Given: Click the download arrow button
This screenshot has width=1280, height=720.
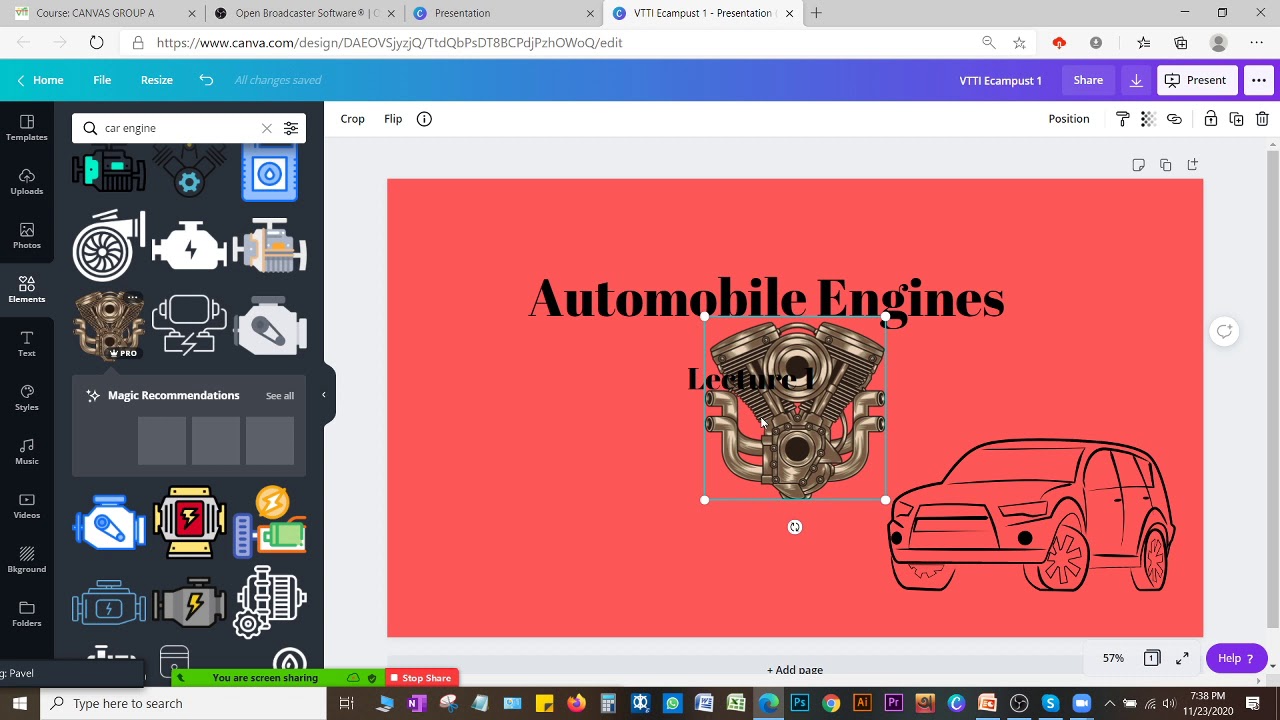Looking at the screenshot, I should pos(1136,80).
